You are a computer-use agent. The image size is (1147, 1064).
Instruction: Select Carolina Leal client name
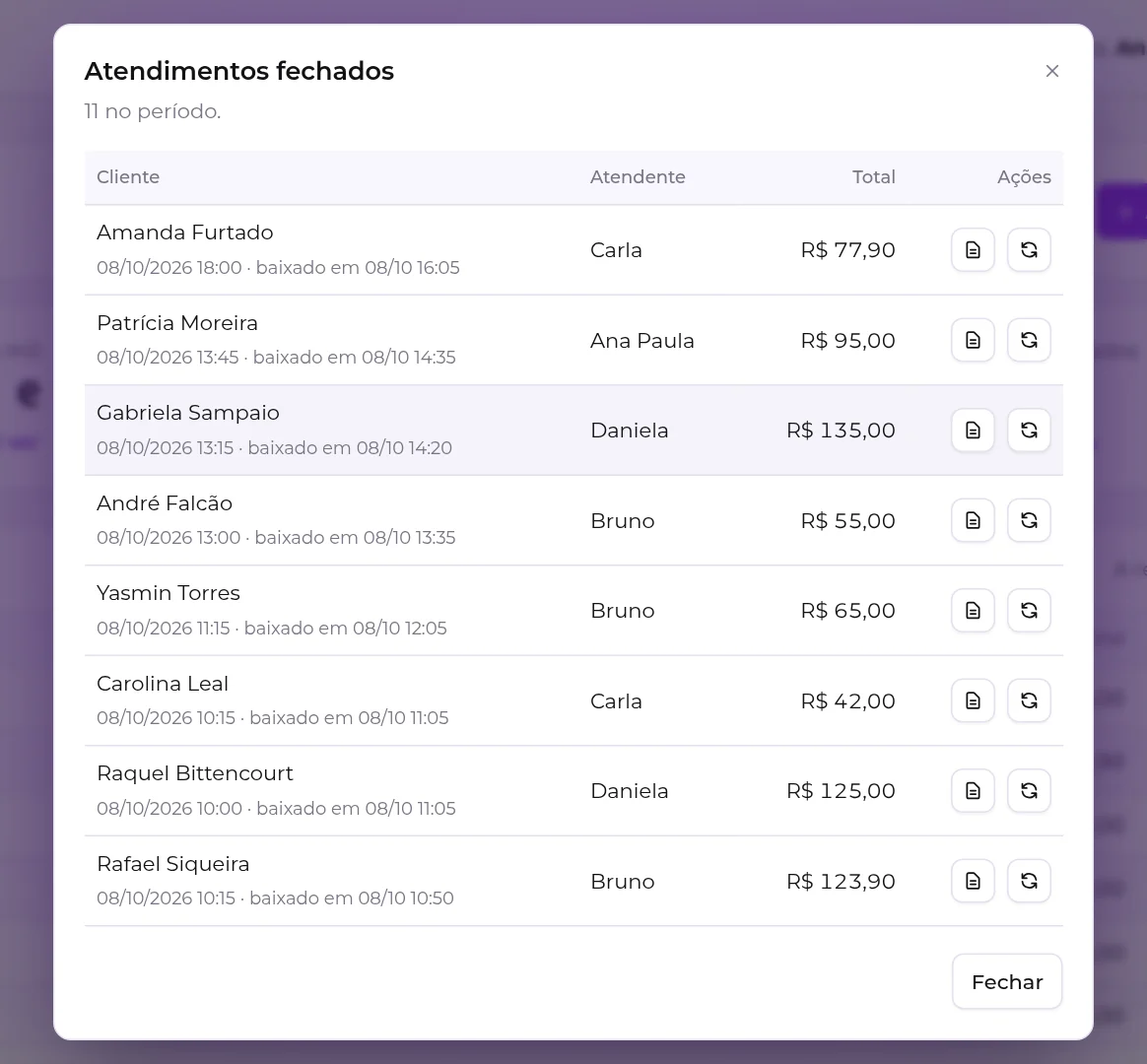tap(163, 684)
